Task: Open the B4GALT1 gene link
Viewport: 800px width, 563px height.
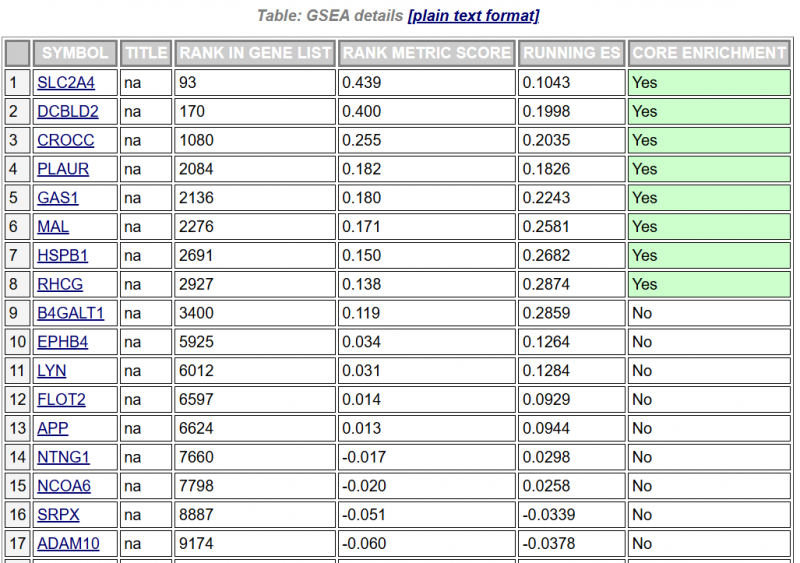Action: 70,313
